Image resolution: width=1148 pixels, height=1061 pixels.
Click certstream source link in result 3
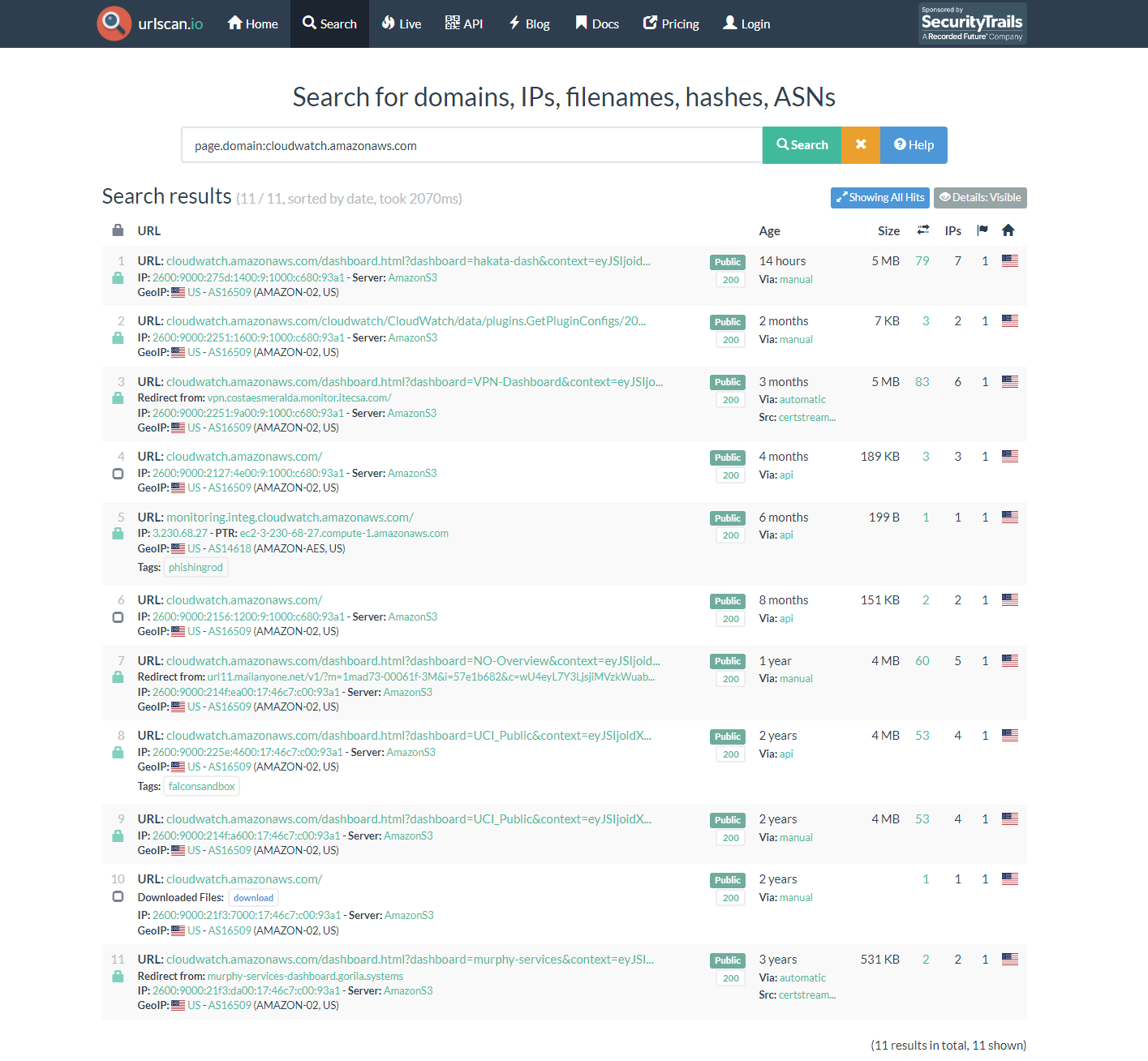pos(807,418)
